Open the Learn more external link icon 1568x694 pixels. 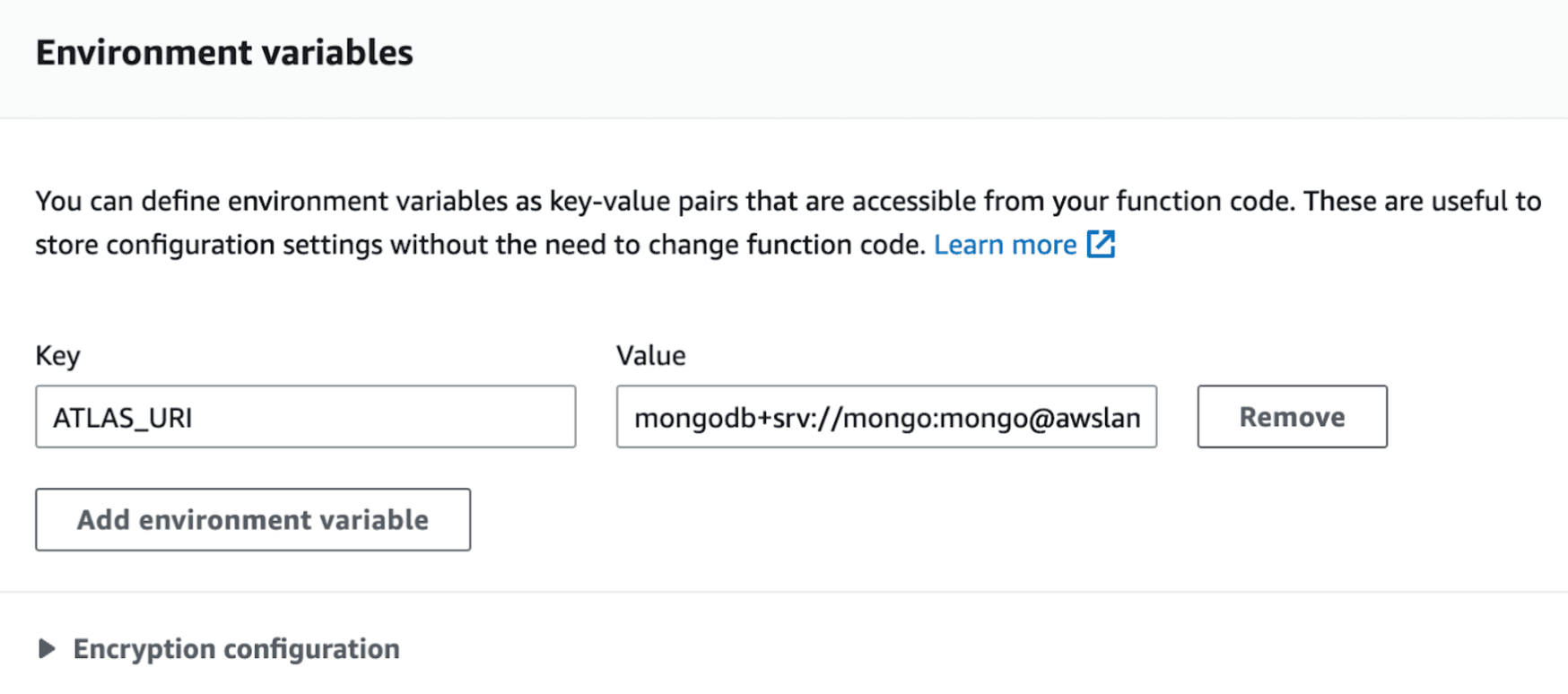pyautogui.click(x=1101, y=244)
